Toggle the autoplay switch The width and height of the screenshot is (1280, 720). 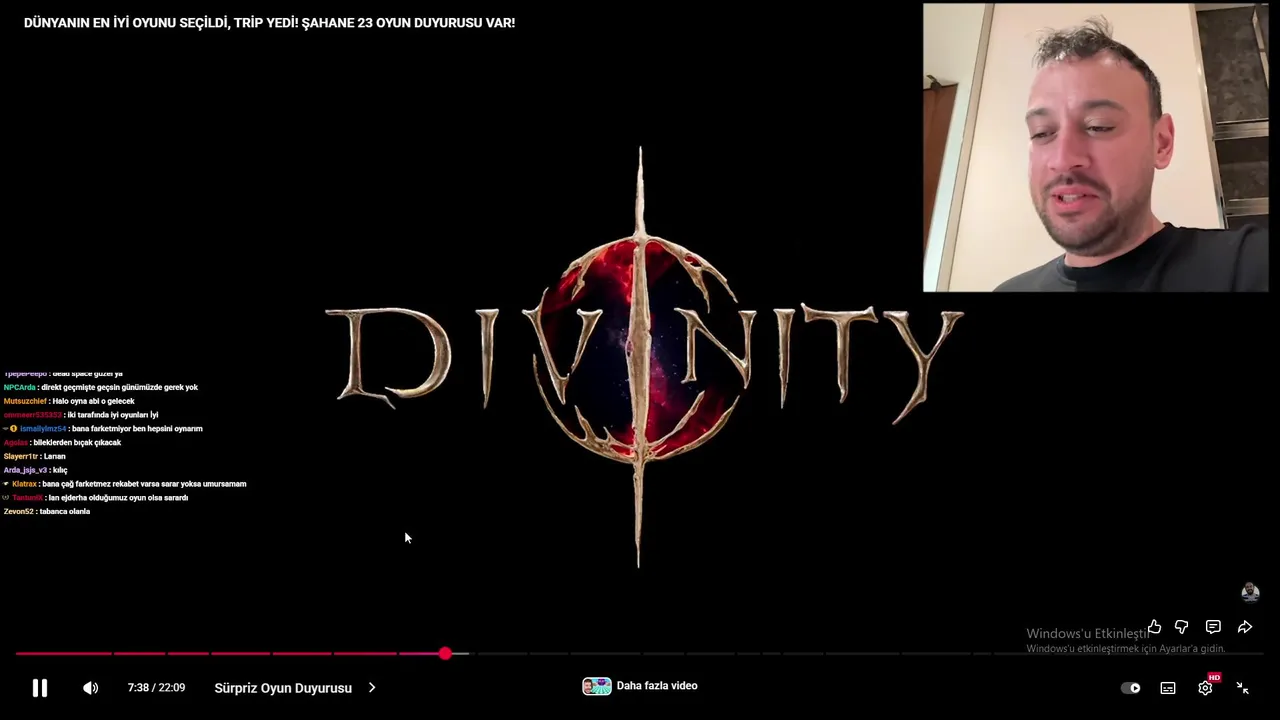click(x=1131, y=688)
